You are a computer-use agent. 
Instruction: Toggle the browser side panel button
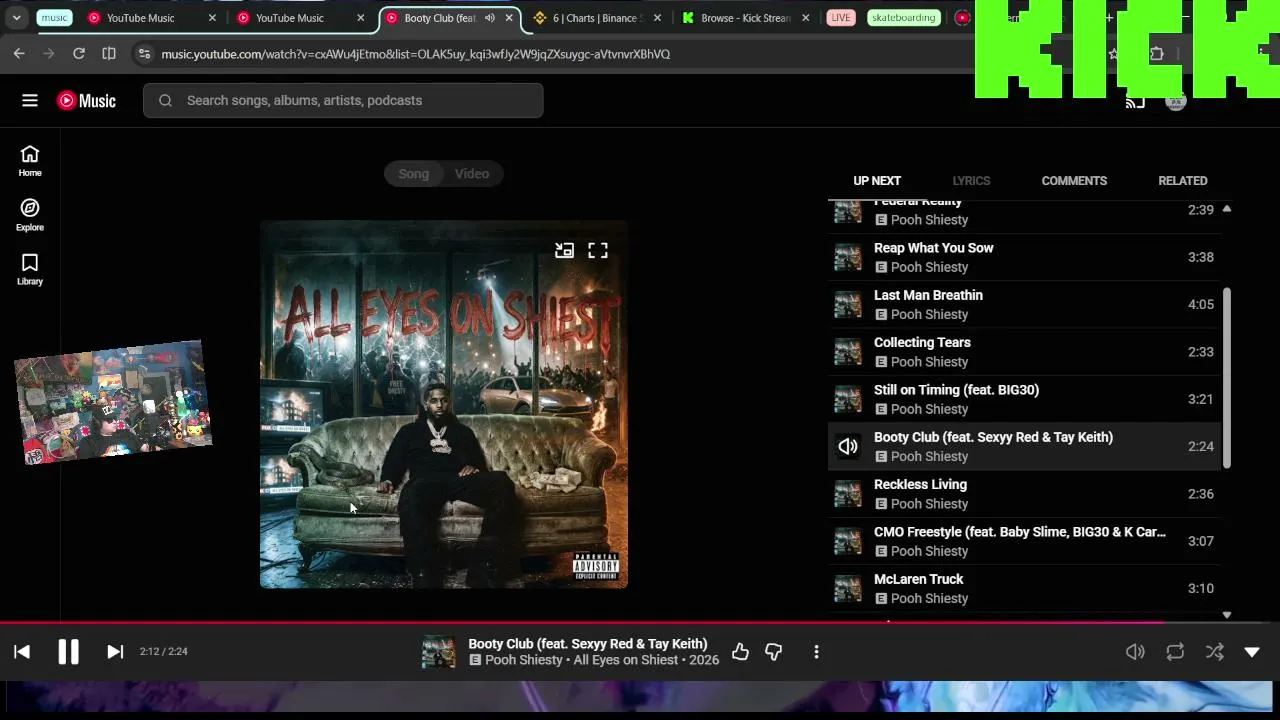(109, 54)
